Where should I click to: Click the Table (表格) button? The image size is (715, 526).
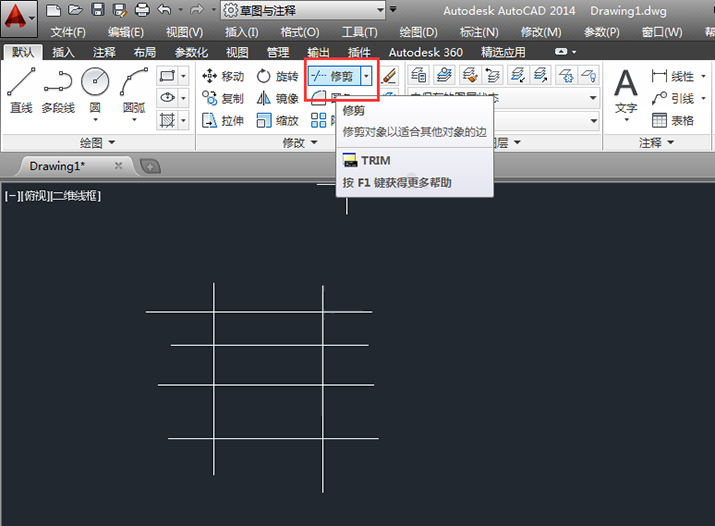point(673,120)
